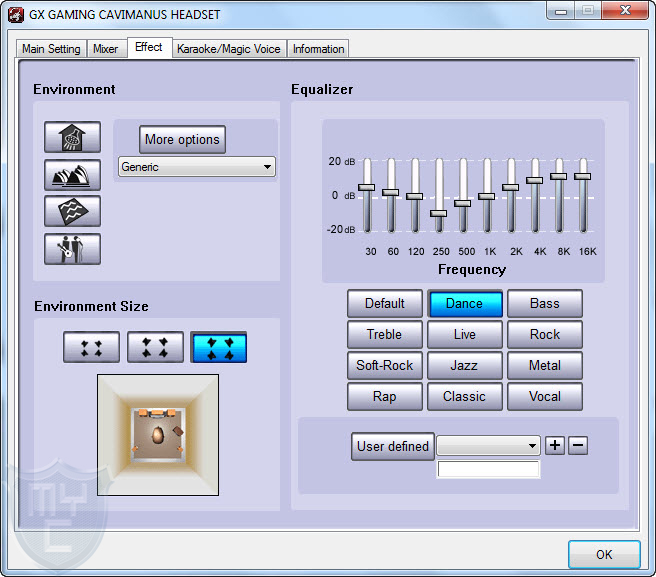Click the plus icon to add preset
Viewport: 656px width, 577px height.
click(556, 446)
